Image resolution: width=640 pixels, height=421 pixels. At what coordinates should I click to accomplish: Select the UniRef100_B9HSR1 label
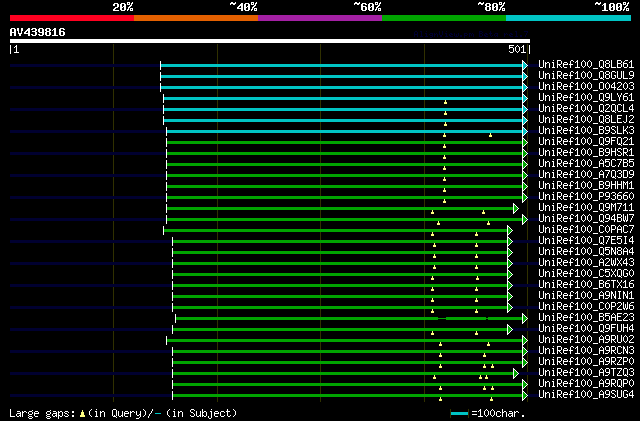tap(586, 152)
